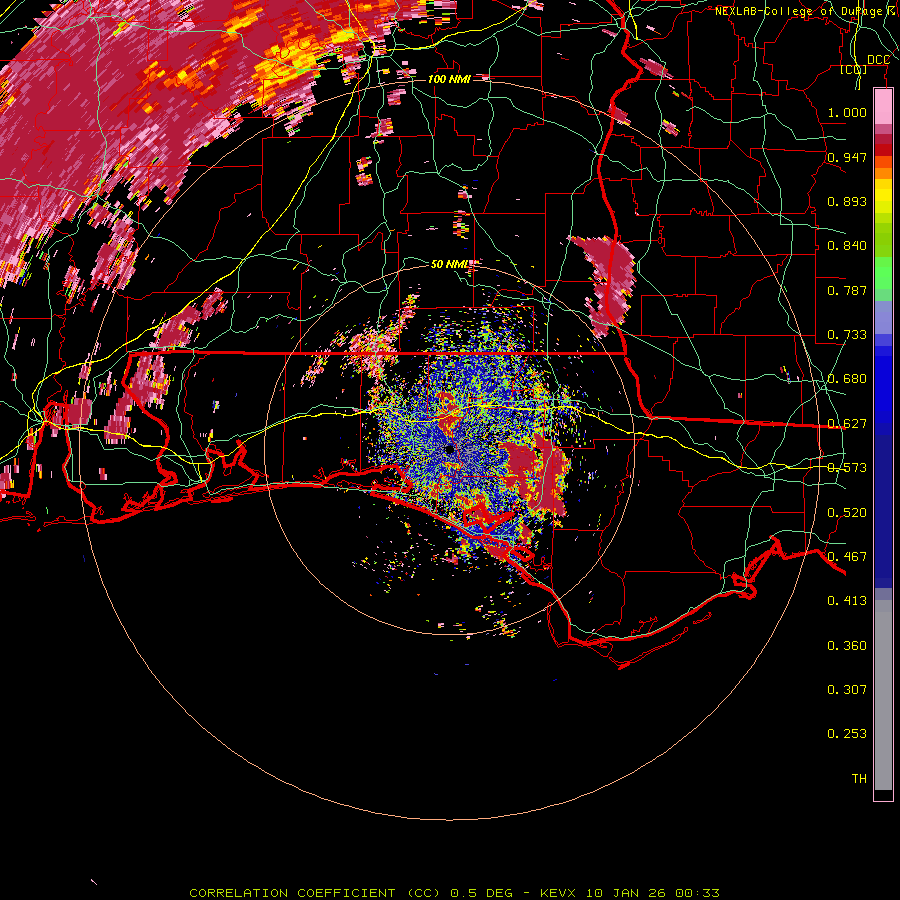
Task: Click the 0.307 scale value
Action: pos(847,689)
